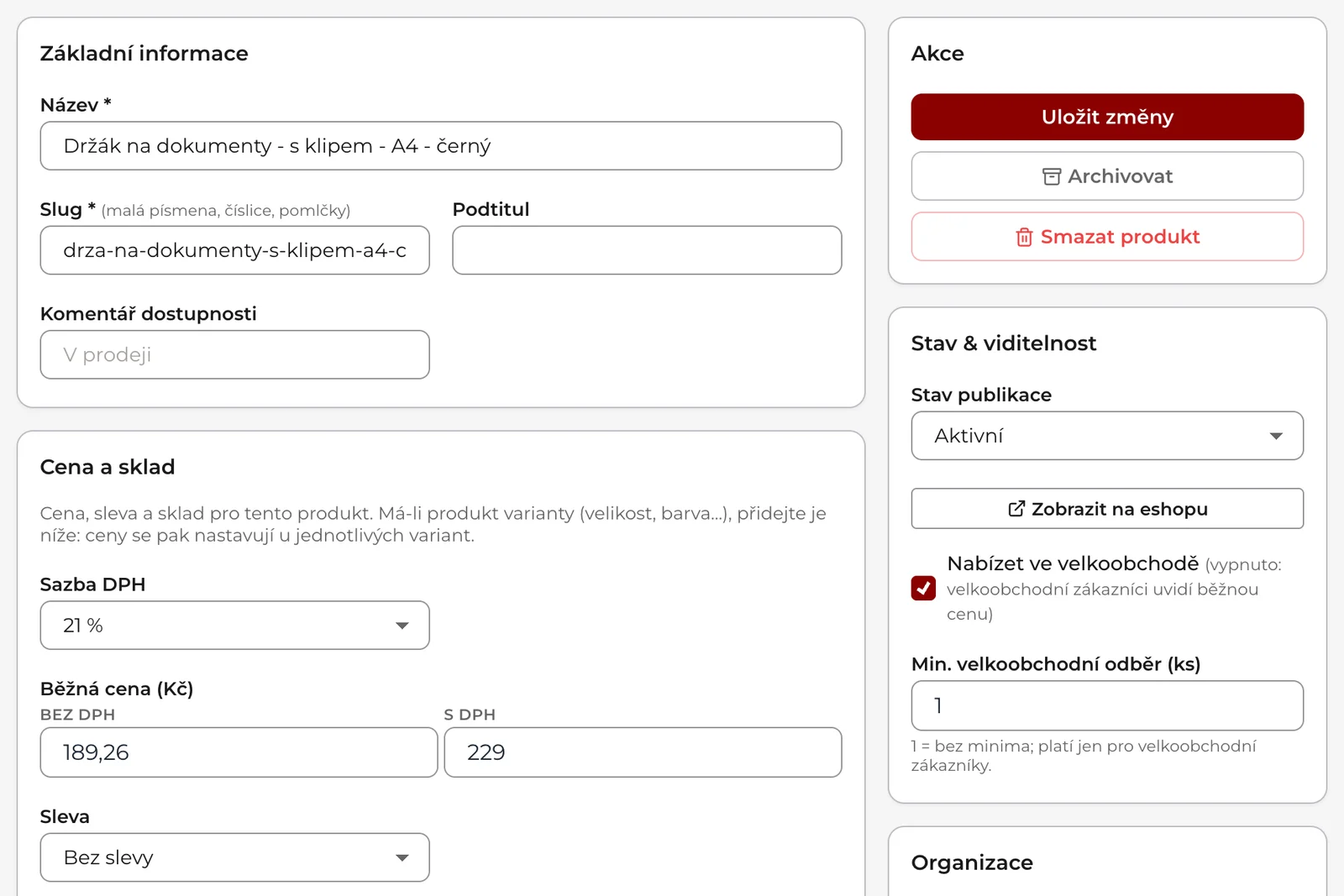1344x896 pixels.
Task: Save changes with Uložit změny
Action: 1107,117
